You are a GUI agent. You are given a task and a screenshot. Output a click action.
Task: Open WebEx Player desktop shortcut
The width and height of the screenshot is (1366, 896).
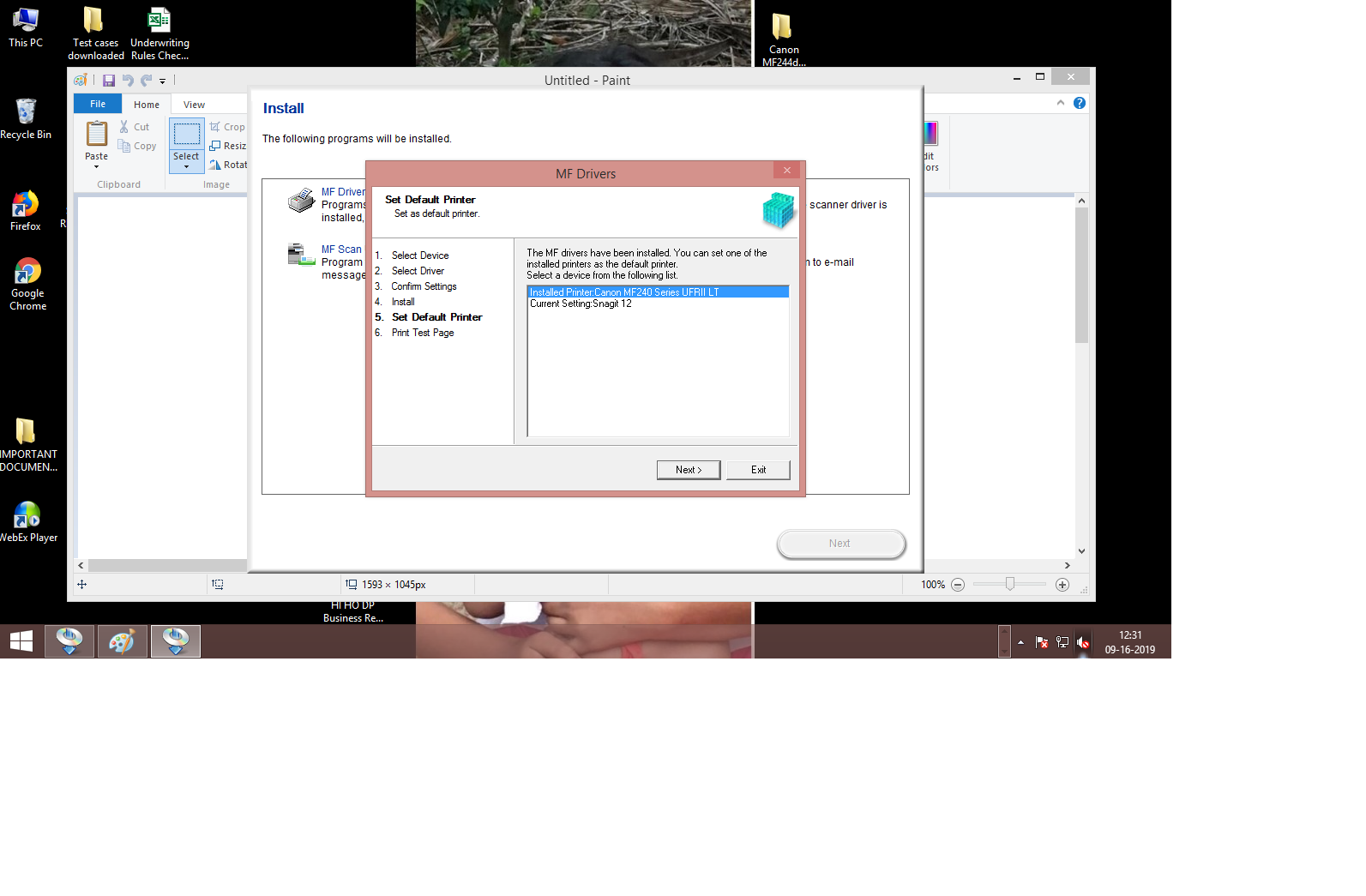pos(27,521)
